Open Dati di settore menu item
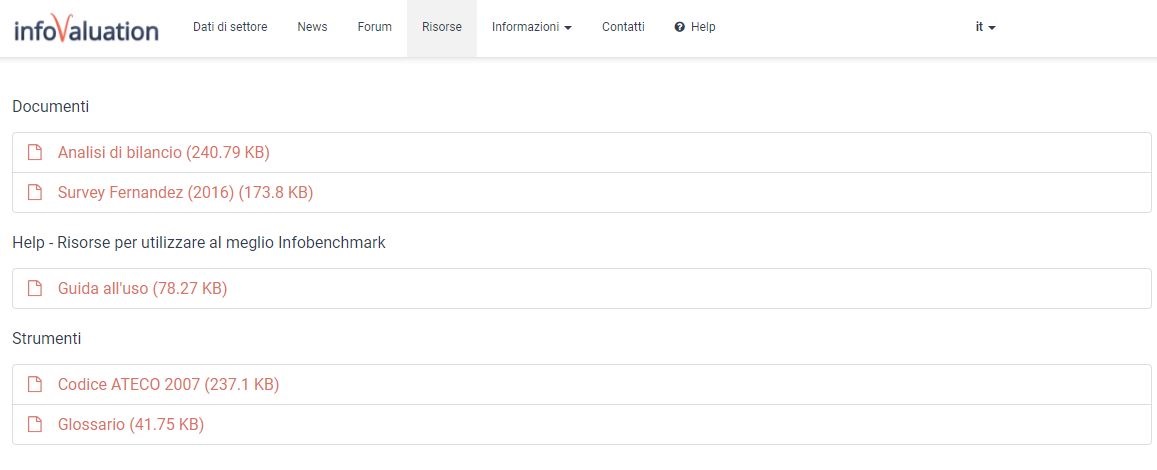Image resolution: width=1157 pixels, height=470 pixels. click(x=230, y=27)
